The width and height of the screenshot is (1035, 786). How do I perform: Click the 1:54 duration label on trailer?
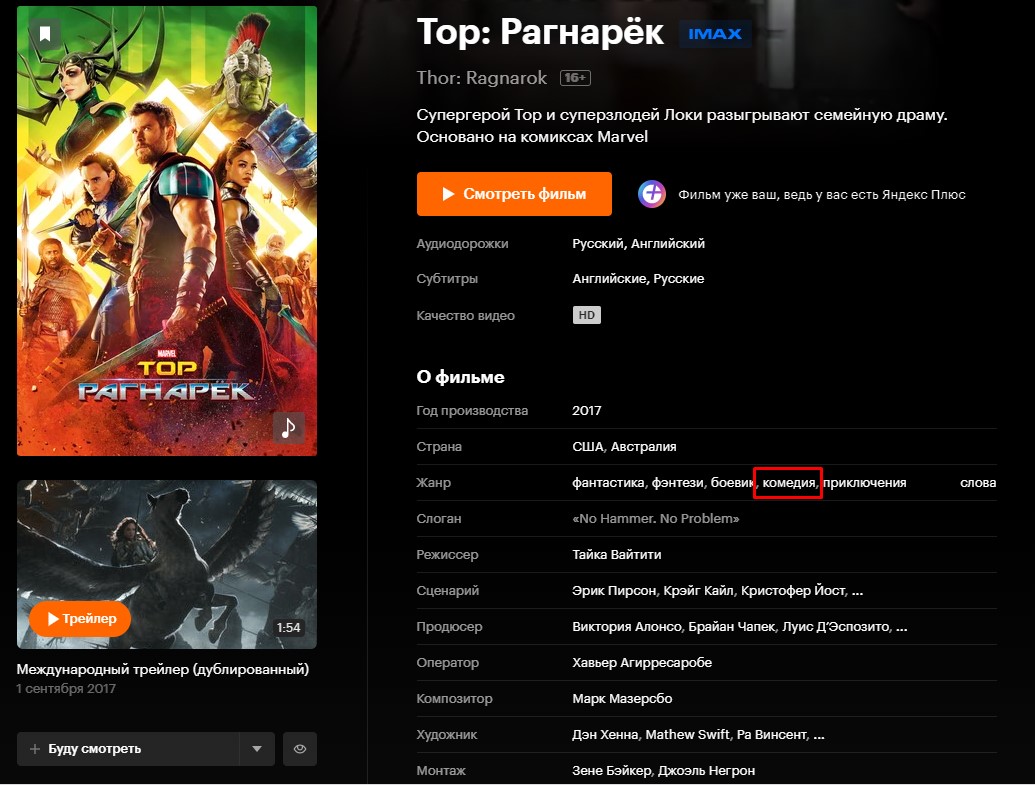288,628
